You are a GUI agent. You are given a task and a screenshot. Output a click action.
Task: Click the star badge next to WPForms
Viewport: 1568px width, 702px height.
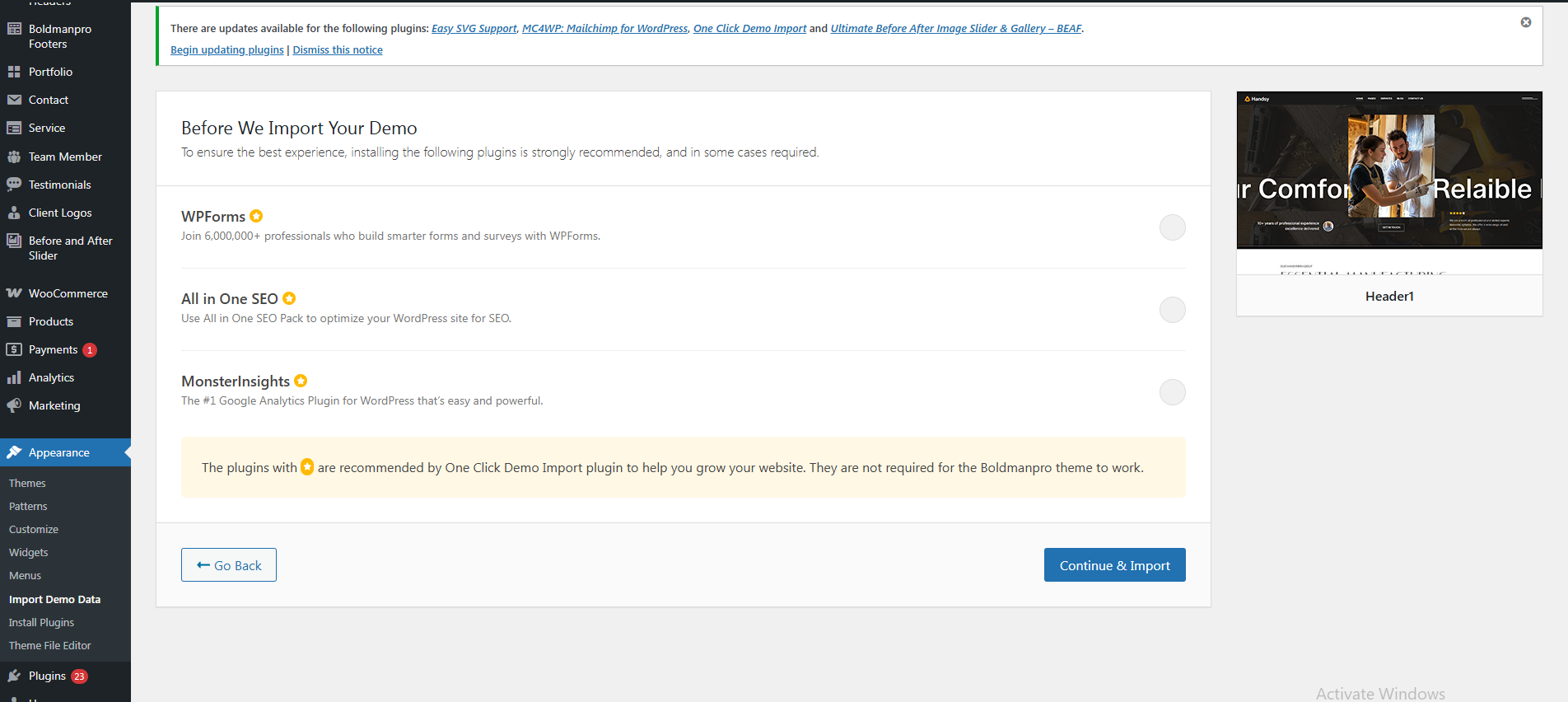tap(256, 216)
